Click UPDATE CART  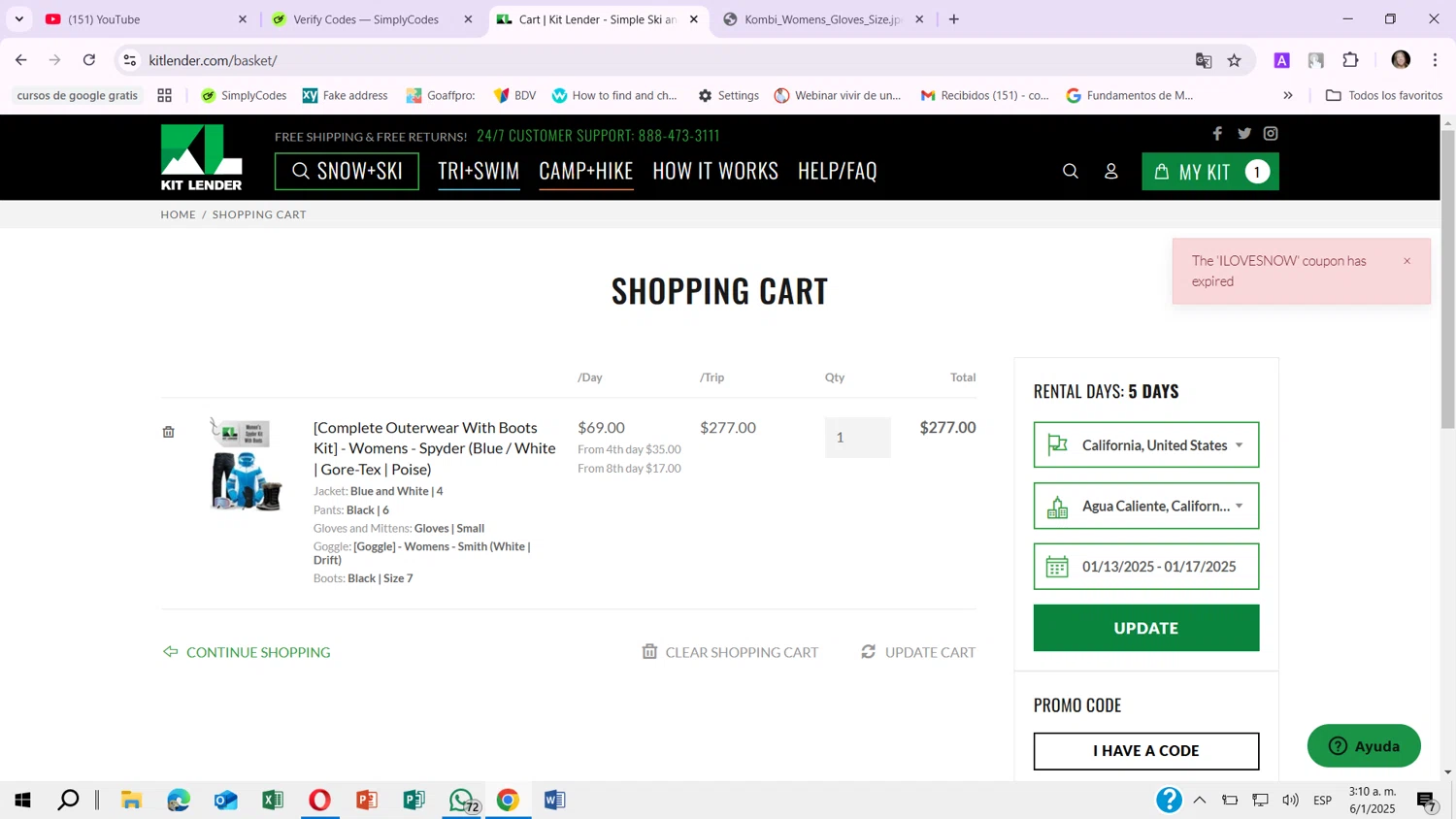918,652
